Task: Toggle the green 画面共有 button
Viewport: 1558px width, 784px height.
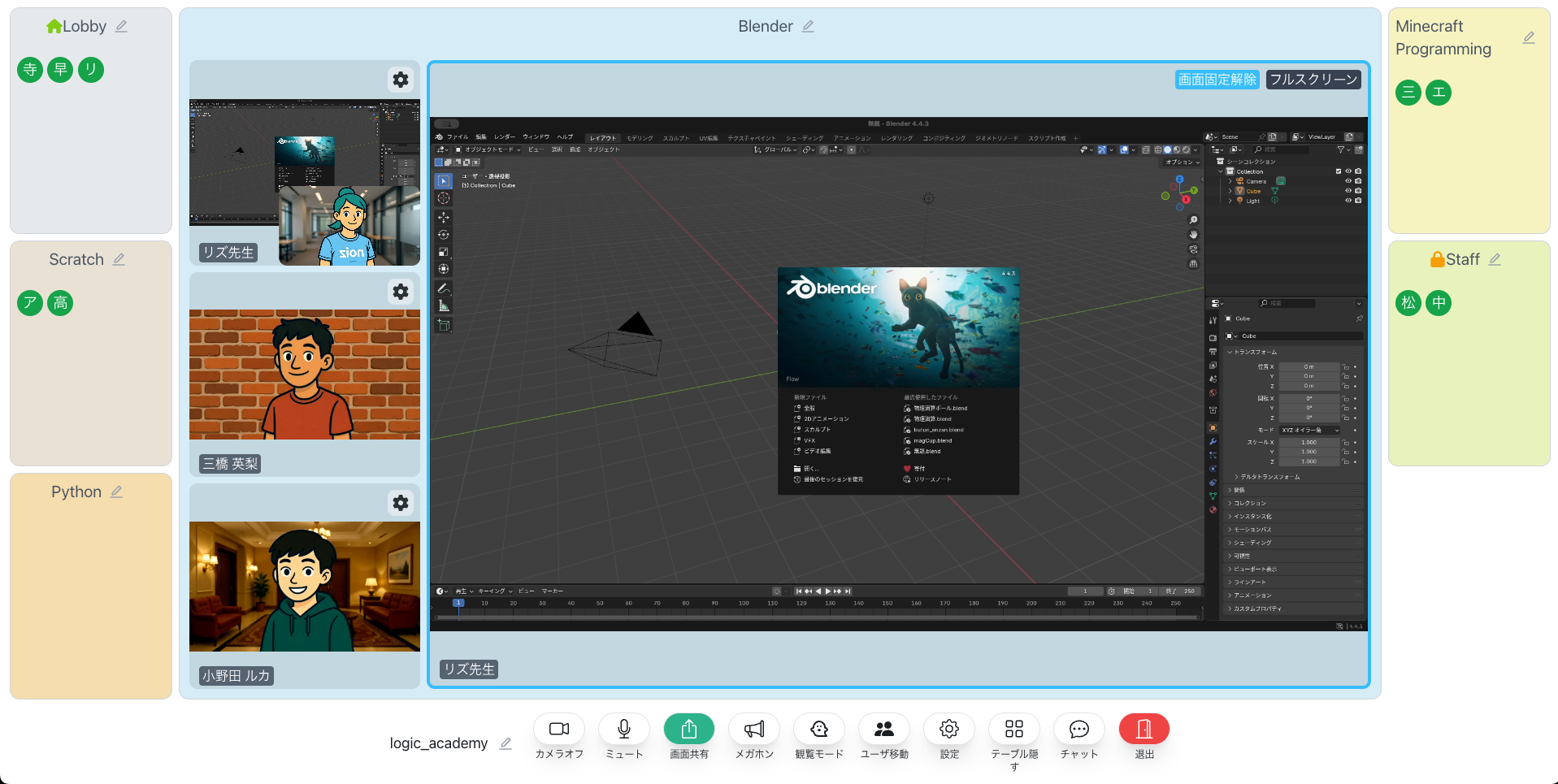Action: pyautogui.click(x=688, y=729)
